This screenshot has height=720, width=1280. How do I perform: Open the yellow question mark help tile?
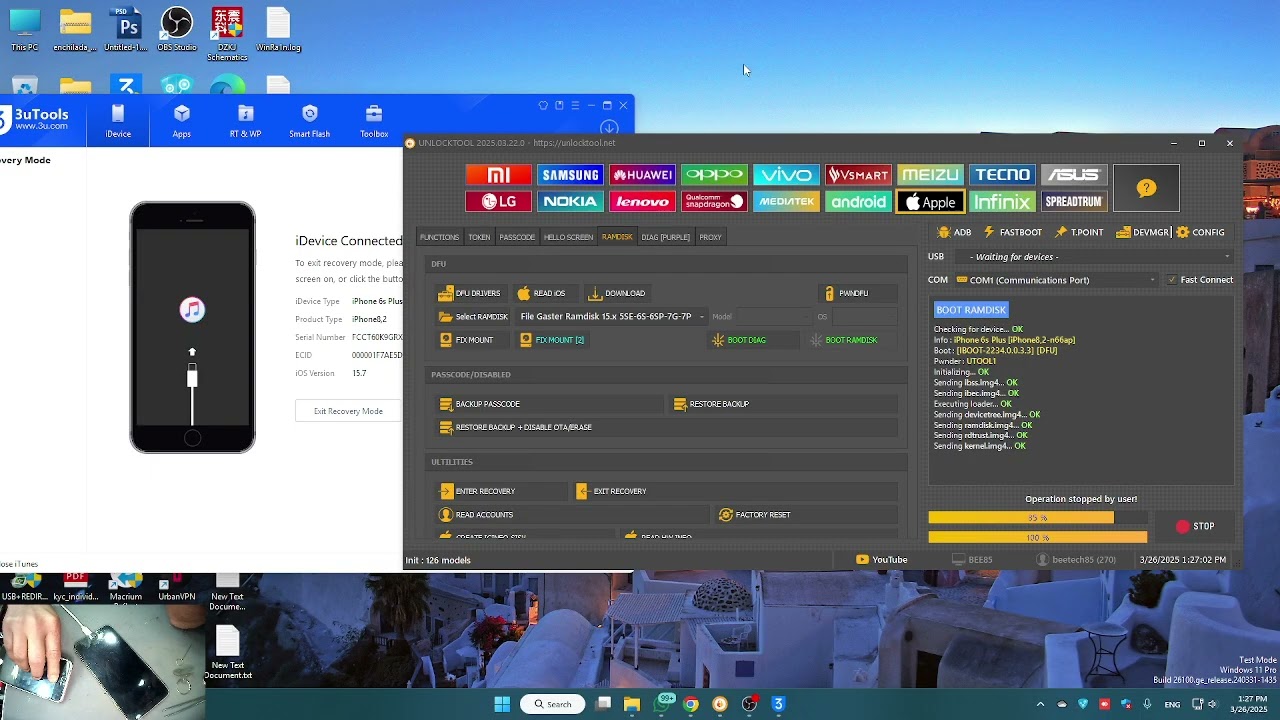pos(1146,188)
